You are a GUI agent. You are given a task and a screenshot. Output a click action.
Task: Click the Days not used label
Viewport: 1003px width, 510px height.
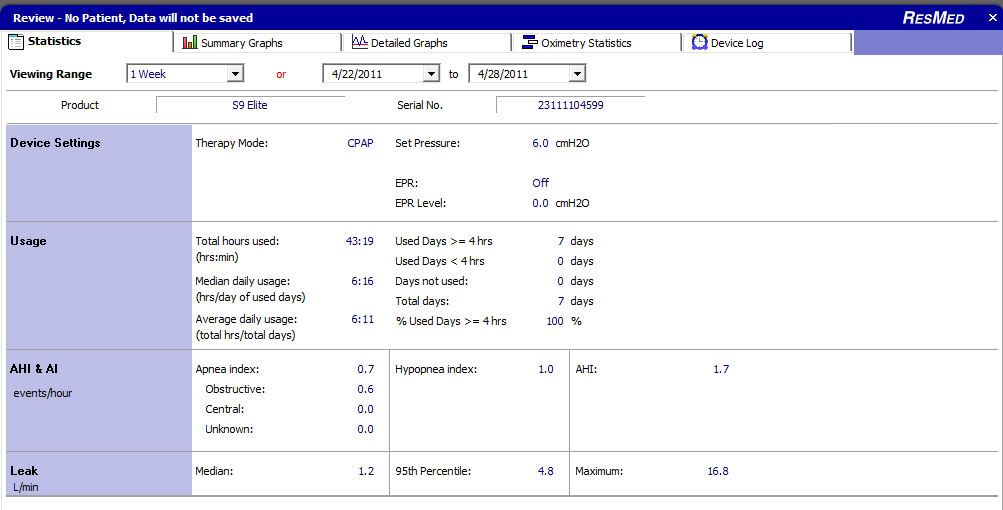[431, 281]
